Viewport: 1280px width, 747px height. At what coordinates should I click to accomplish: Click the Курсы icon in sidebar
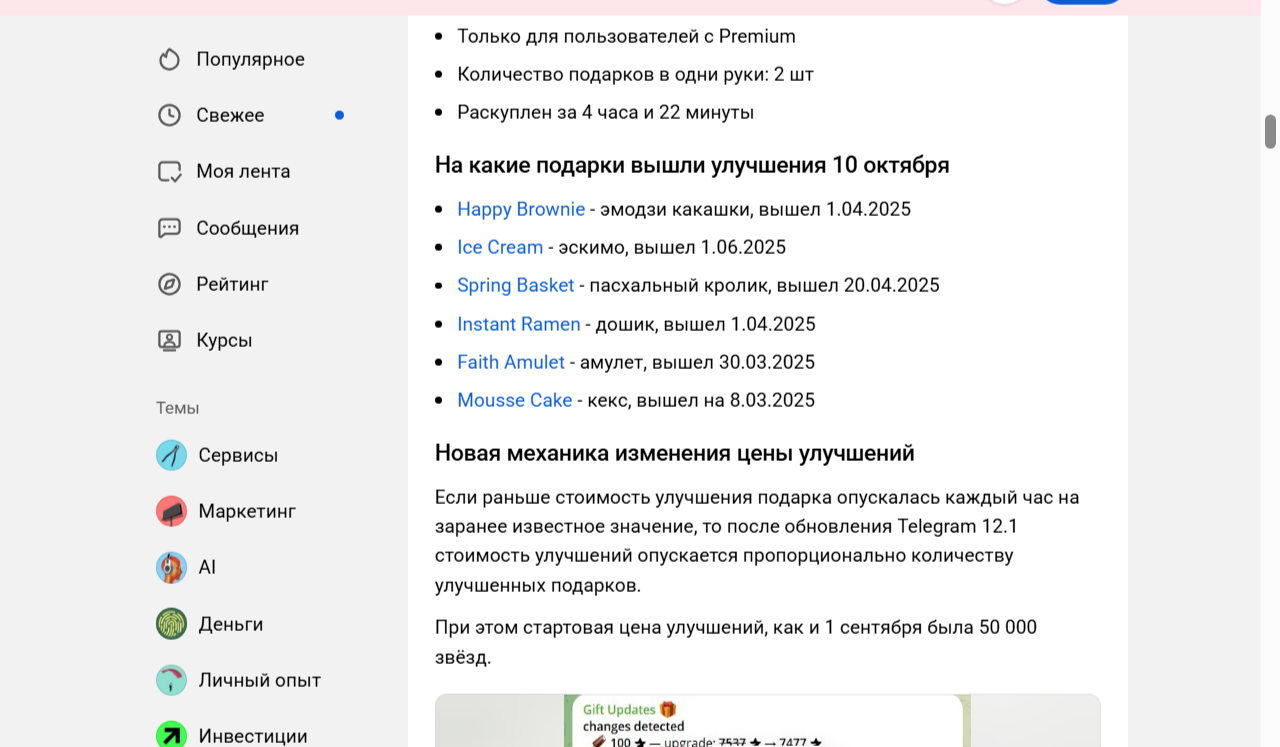(169, 340)
